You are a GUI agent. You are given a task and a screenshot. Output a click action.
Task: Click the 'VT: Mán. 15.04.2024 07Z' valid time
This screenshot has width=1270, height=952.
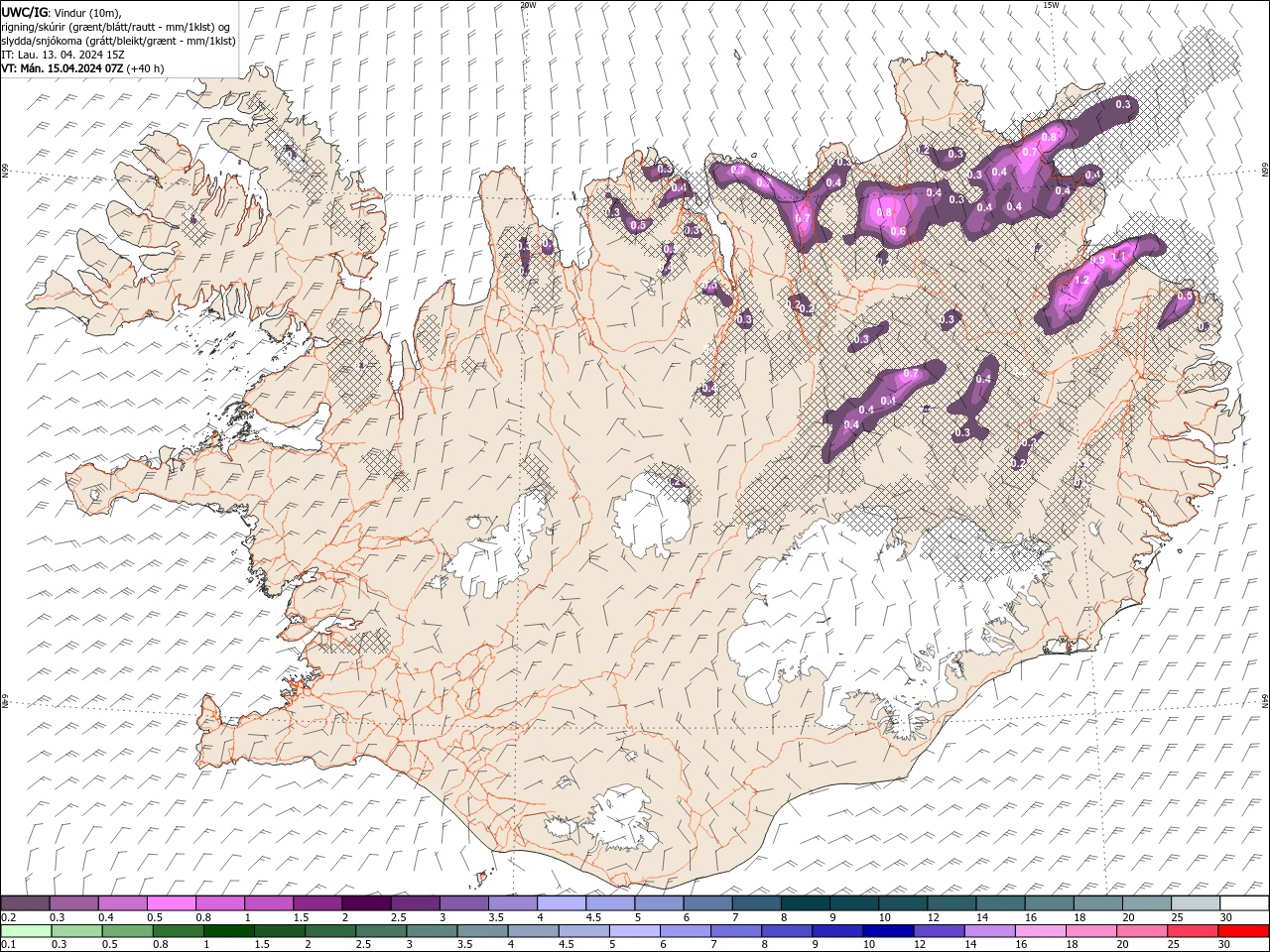tap(62, 68)
